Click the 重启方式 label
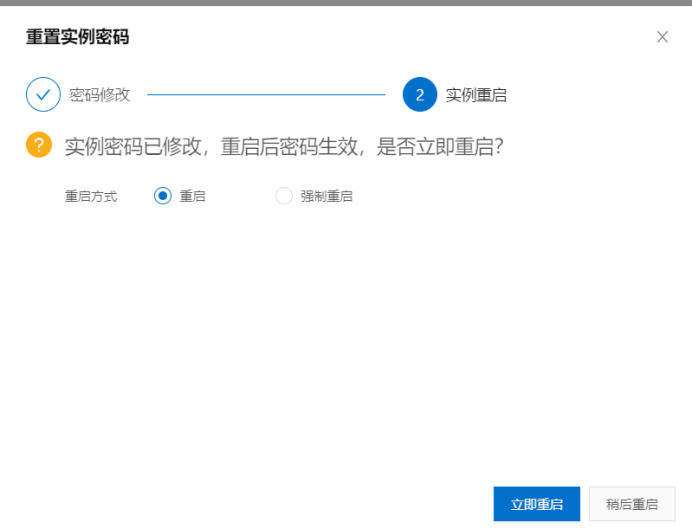 point(91,196)
